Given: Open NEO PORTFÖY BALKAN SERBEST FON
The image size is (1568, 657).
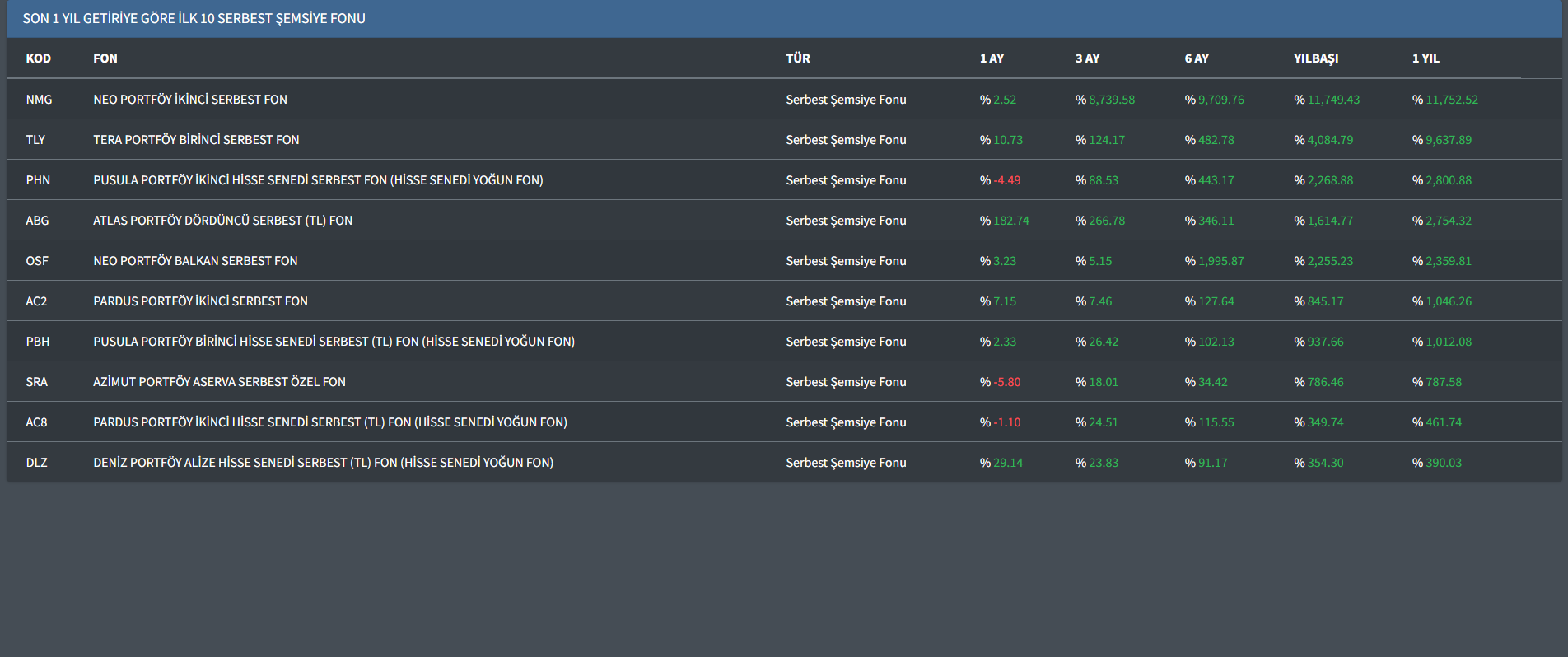Looking at the screenshot, I should pyautogui.click(x=195, y=261).
